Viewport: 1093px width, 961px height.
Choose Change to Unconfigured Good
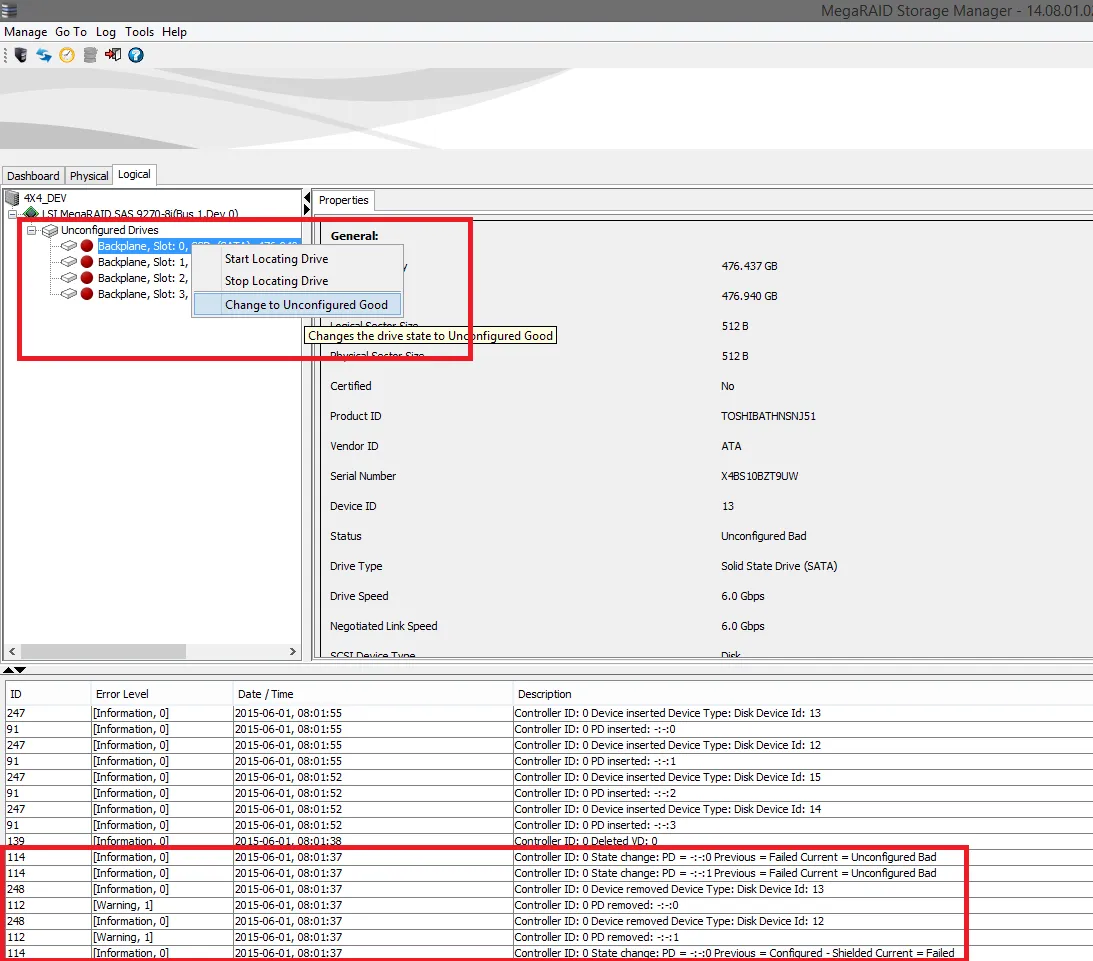click(x=297, y=304)
